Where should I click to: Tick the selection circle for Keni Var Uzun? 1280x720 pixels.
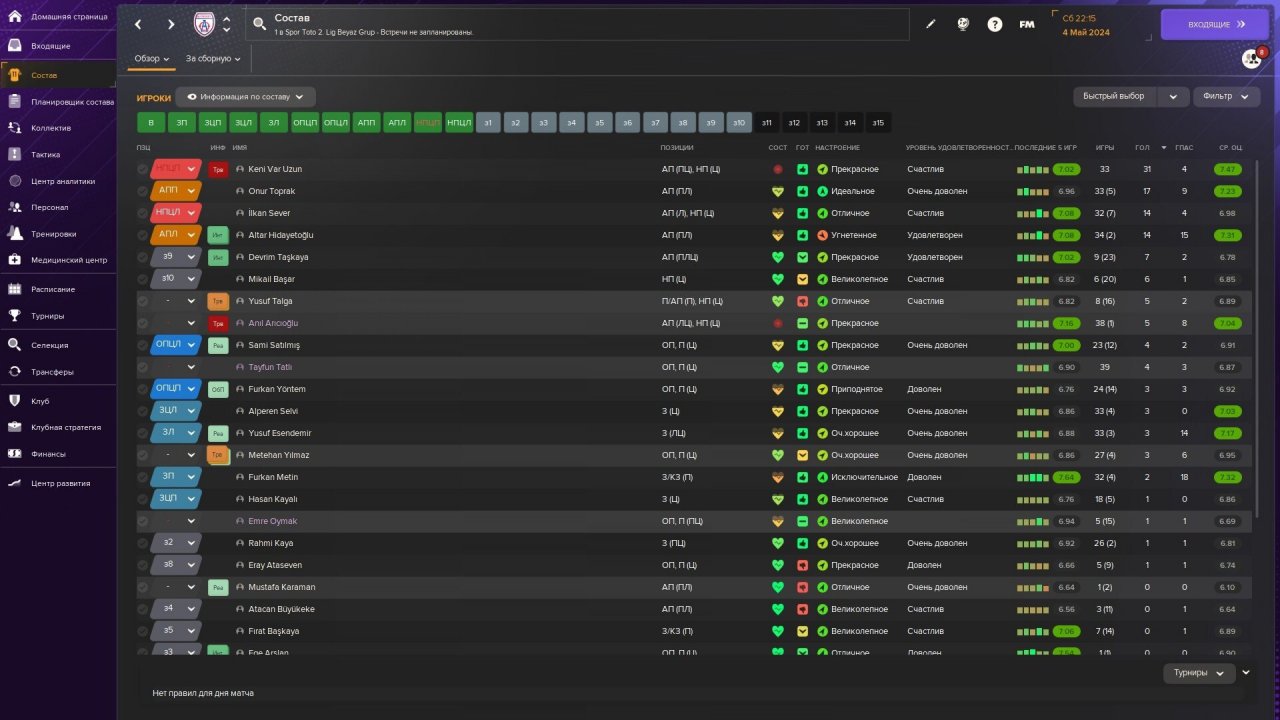coord(143,170)
